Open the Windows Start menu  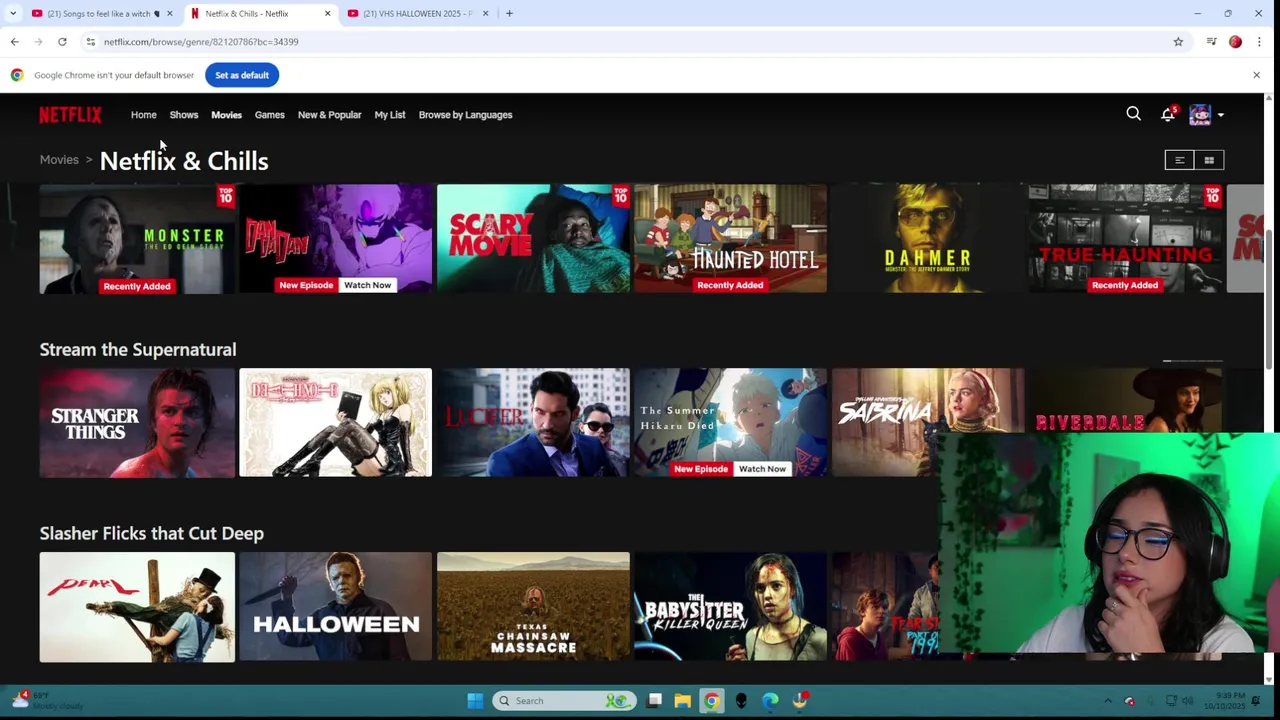[475, 701]
